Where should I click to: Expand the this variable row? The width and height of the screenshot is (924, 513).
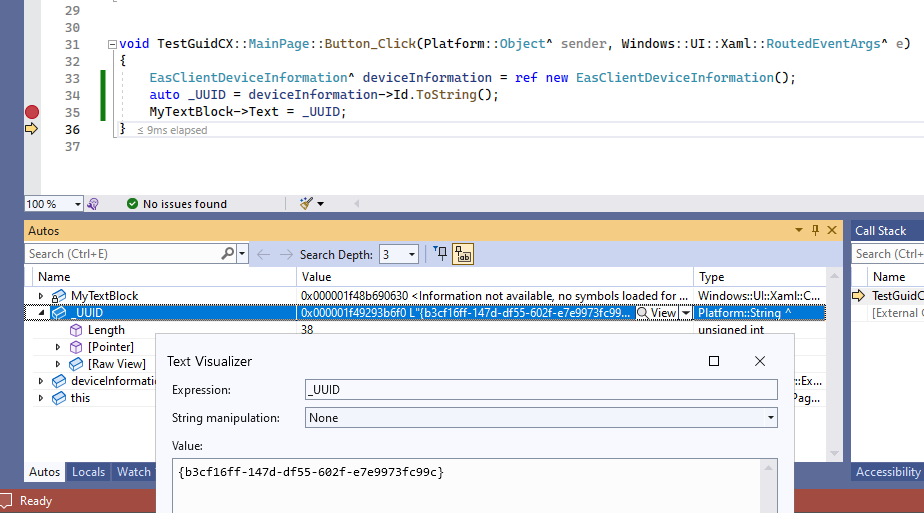[x=41, y=398]
